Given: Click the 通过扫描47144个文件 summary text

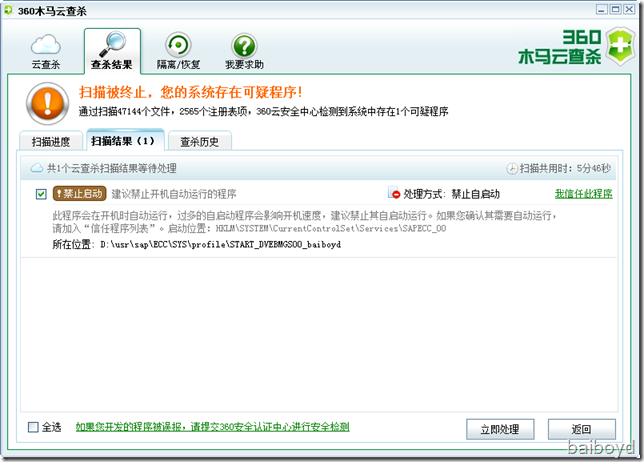Looking at the screenshot, I should coord(263,111).
